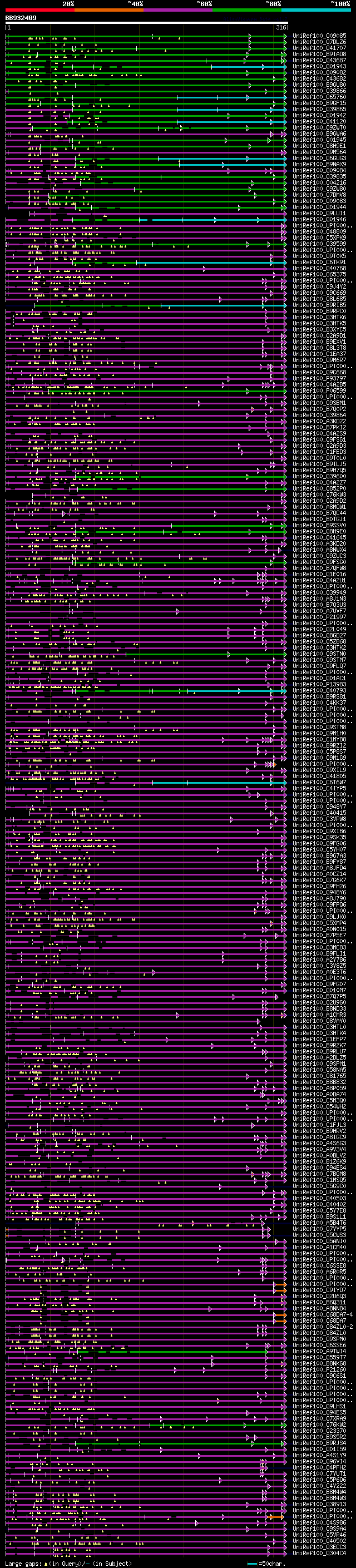Viewport: 356px width, 1568px height.
Task: Select the UniRef100_Q38913 entry
Action: pos(319,1504)
